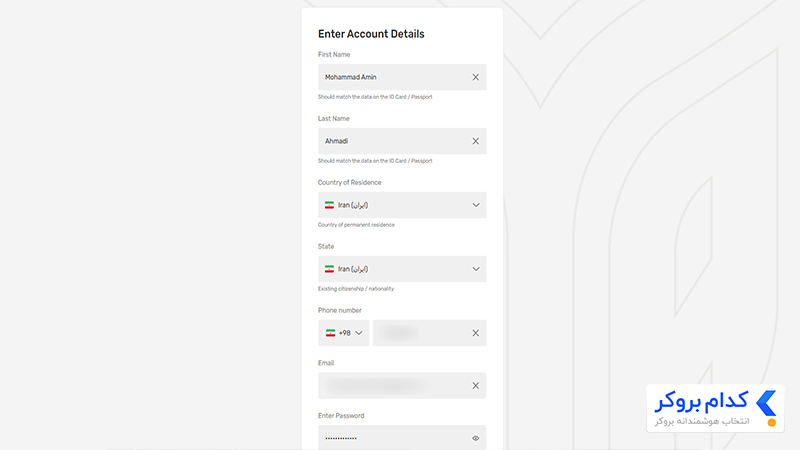Open the State dropdown
Screen dimensions: 800x450
[402, 269]
